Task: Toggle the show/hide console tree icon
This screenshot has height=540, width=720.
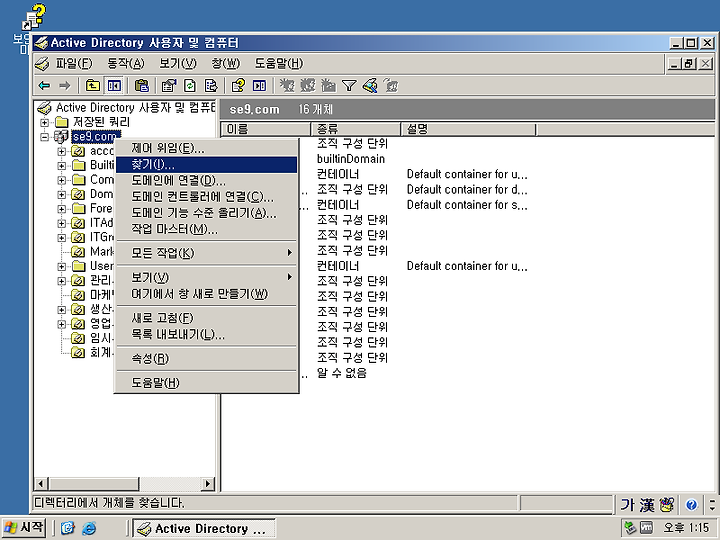Action: (113, 85)
